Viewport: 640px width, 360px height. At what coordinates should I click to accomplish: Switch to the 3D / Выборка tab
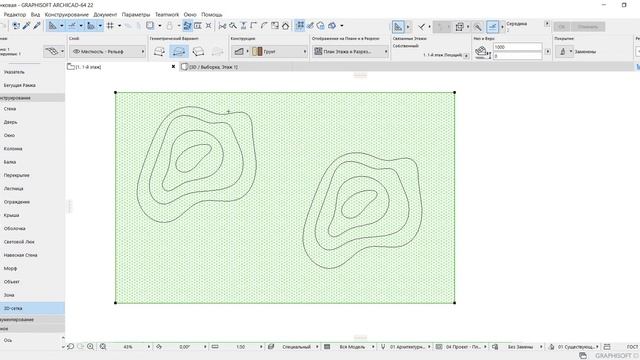[213, 67]
